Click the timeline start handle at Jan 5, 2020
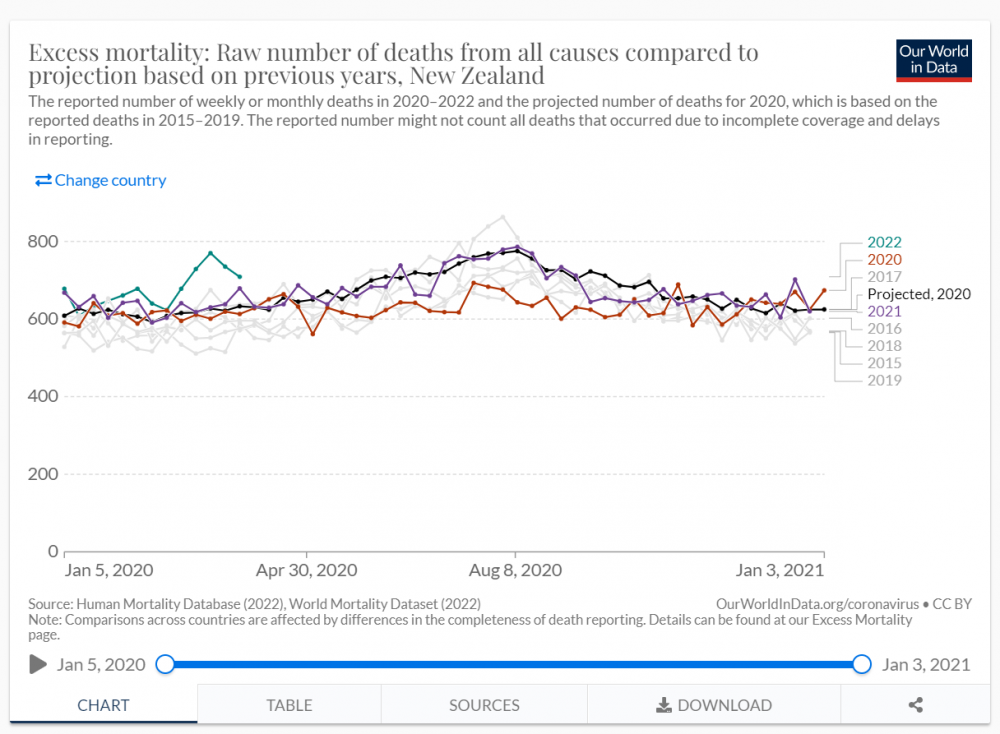This screenshot has width=1000, height=734. pos(165,664)
